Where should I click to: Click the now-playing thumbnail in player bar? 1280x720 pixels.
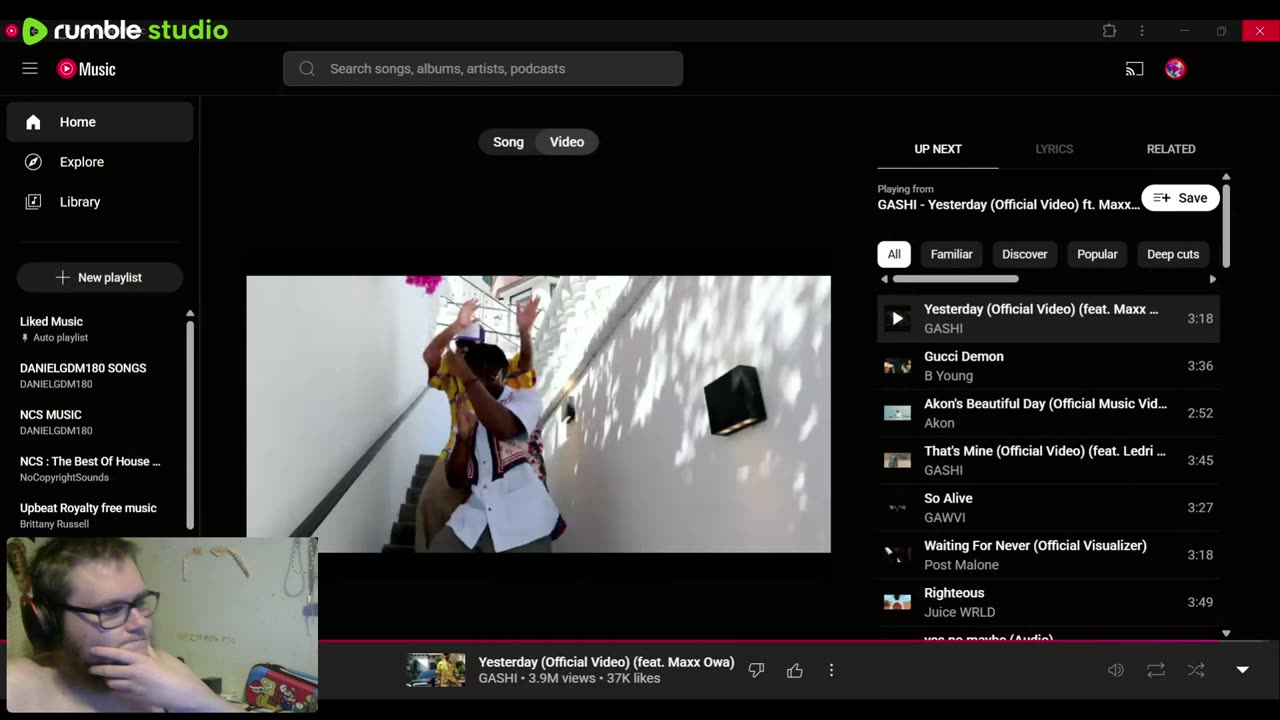tap(436, 670)
